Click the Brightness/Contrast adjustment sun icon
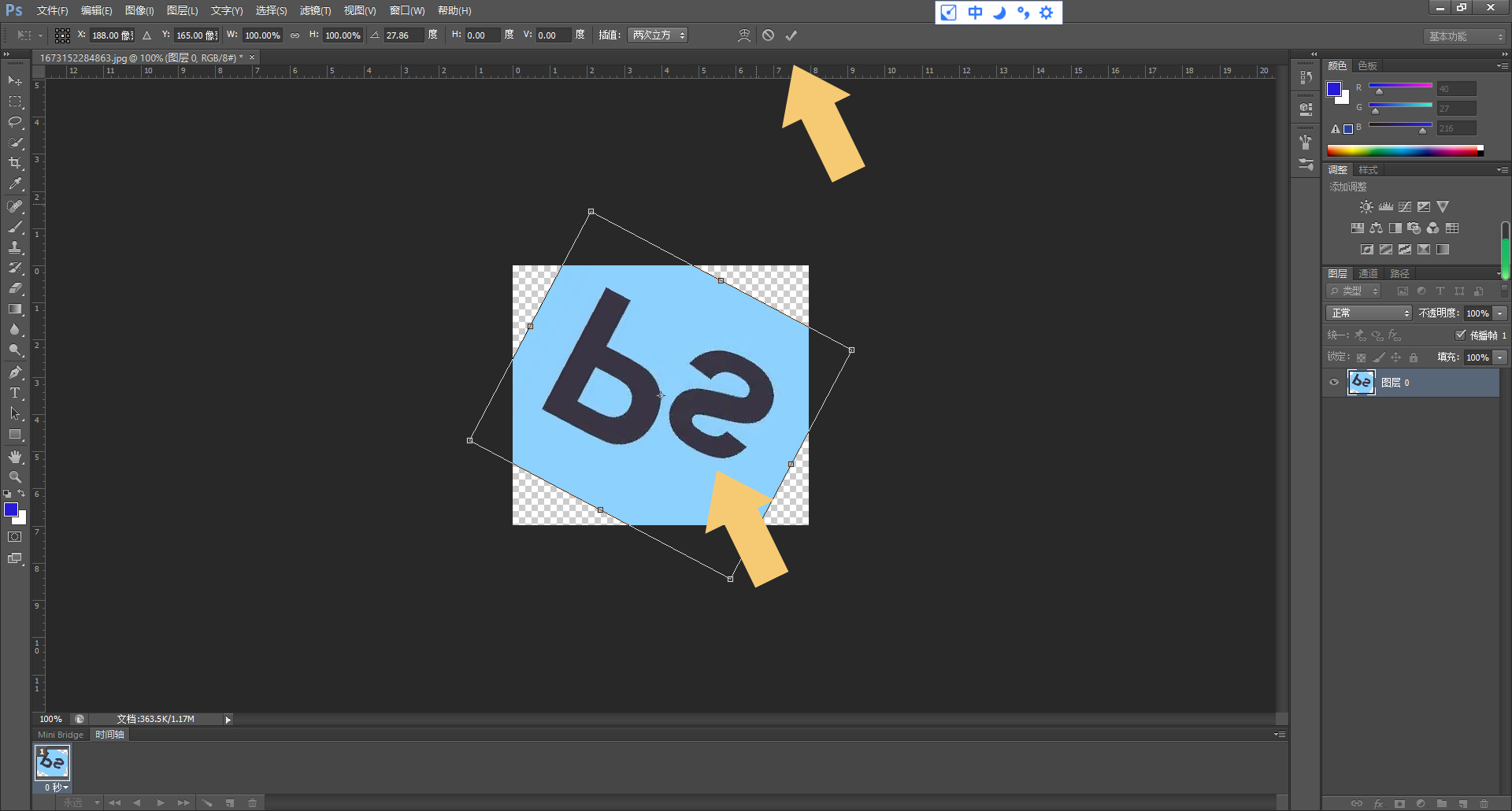Screen dimensions: 1512x811 [1366, 207]
